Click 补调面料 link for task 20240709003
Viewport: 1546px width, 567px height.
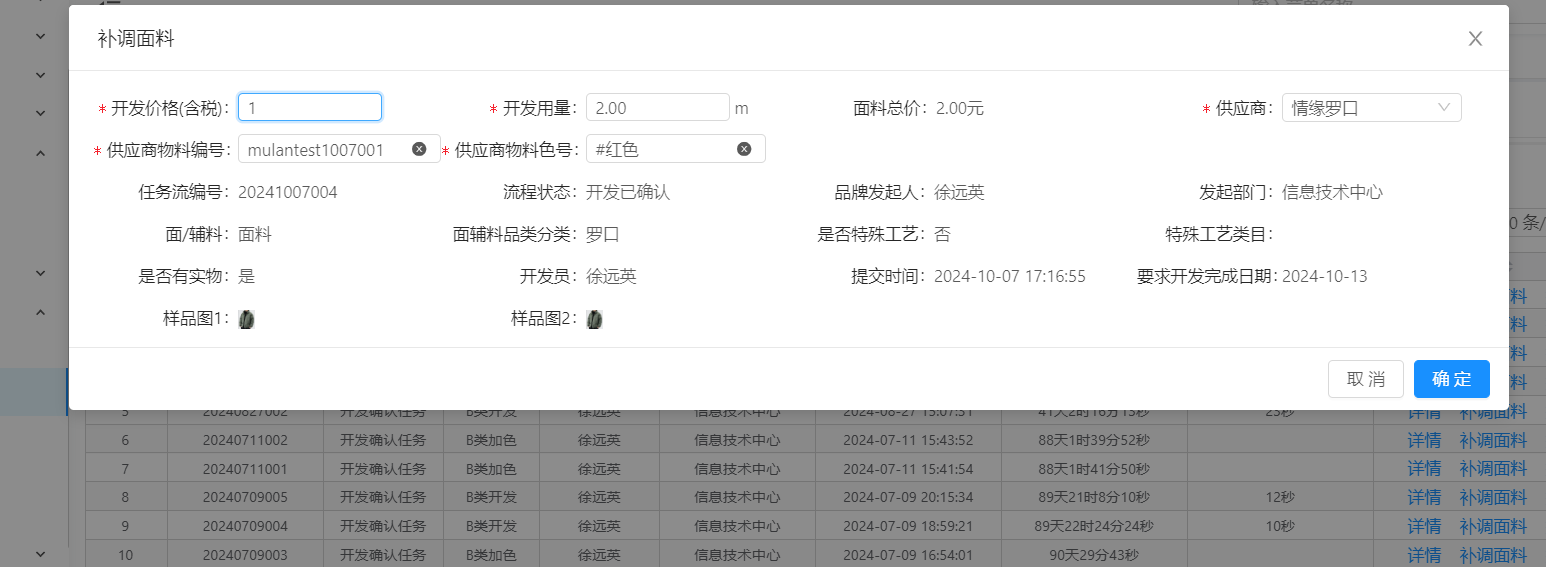[1493, 555]
